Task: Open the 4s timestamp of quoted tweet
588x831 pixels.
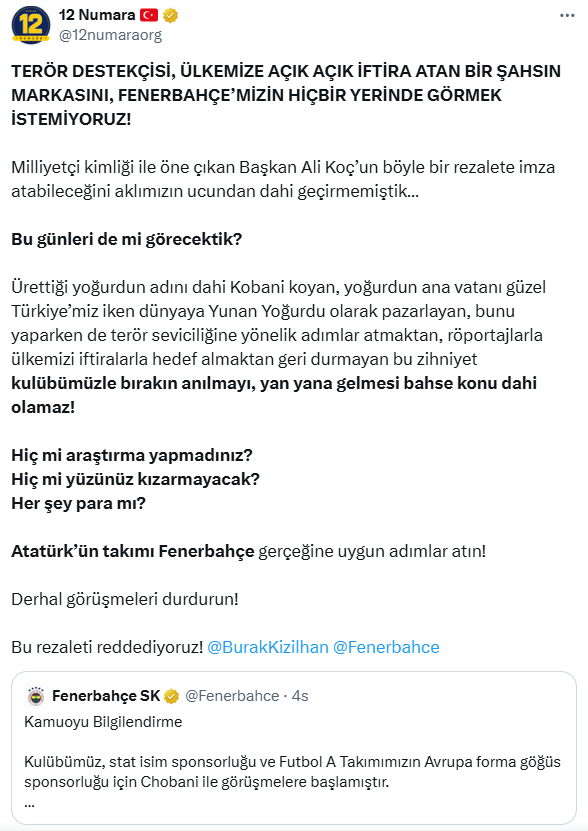Action: [x=300, y=696]
